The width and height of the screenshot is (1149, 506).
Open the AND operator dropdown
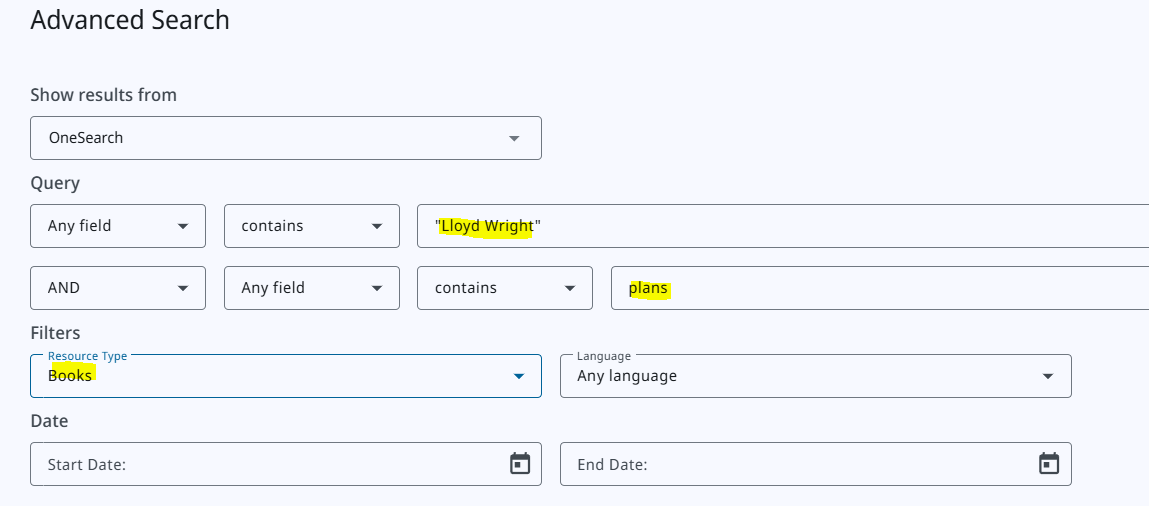pos(118,288)
